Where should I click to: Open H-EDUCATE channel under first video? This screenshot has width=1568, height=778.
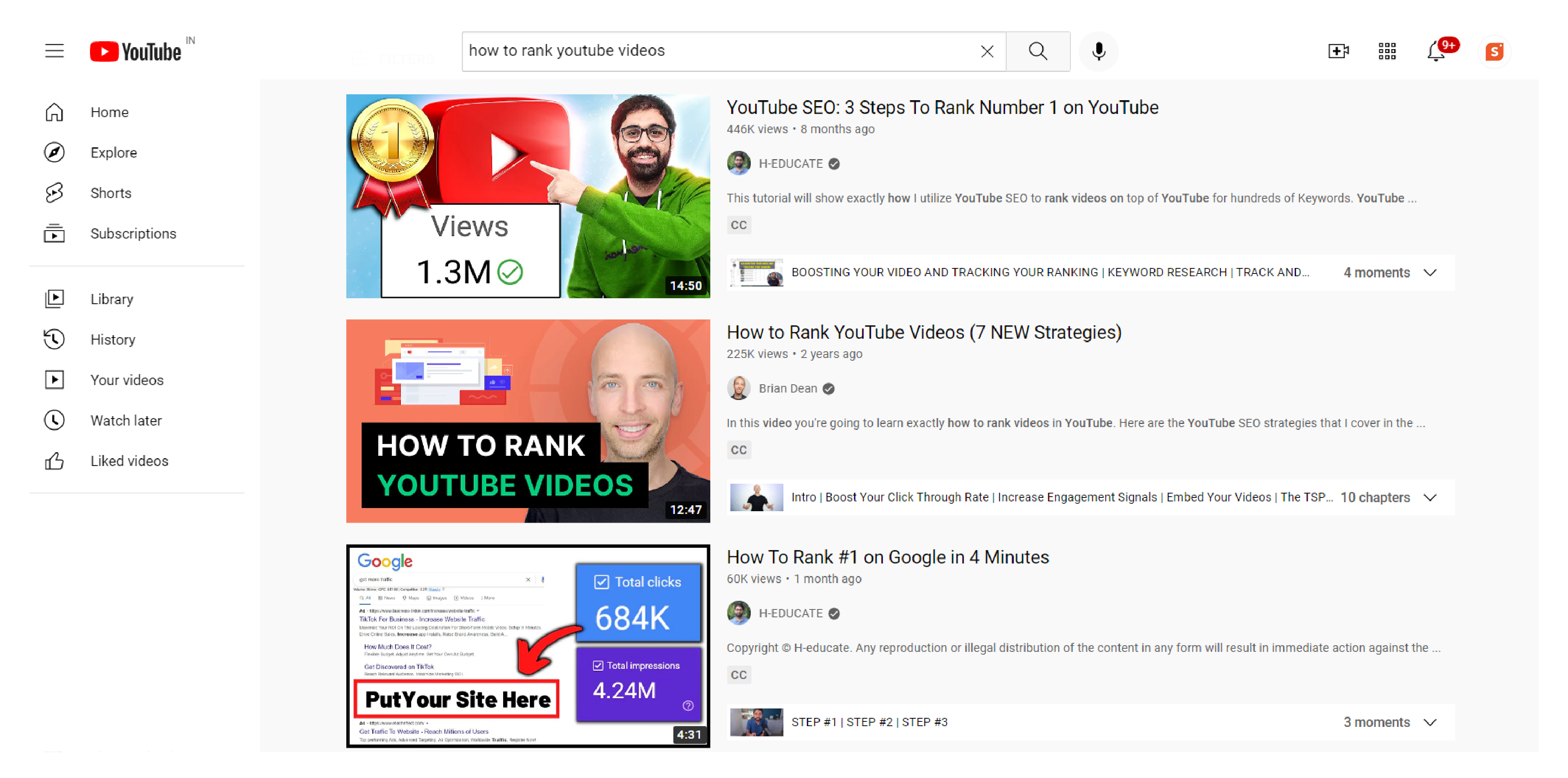(x=790, y=163)
